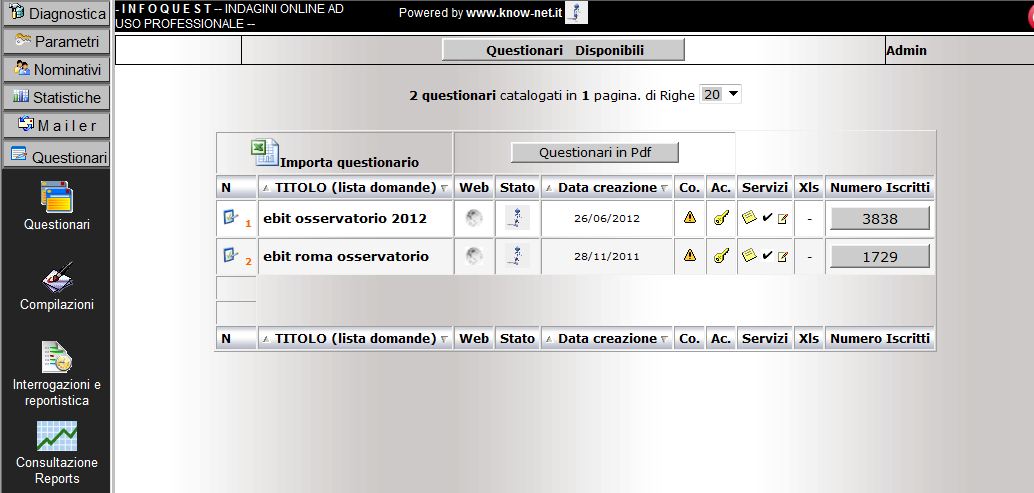Click pencil-note service icon for ebit osservatorio 2012
The height and width of the screenshot is (493, 1034).
click(783, 219)
